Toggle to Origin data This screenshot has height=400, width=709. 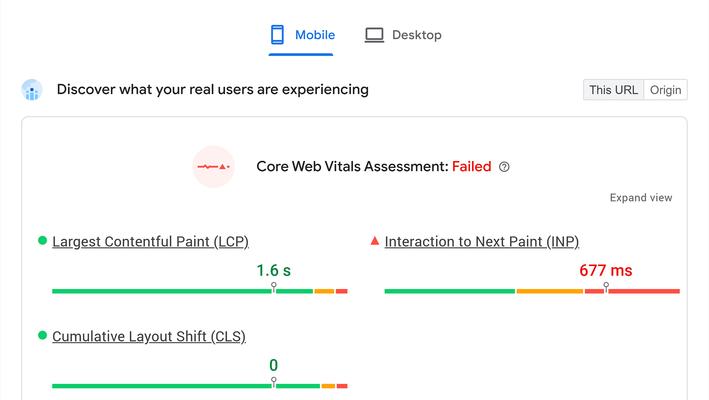[666, 89]
